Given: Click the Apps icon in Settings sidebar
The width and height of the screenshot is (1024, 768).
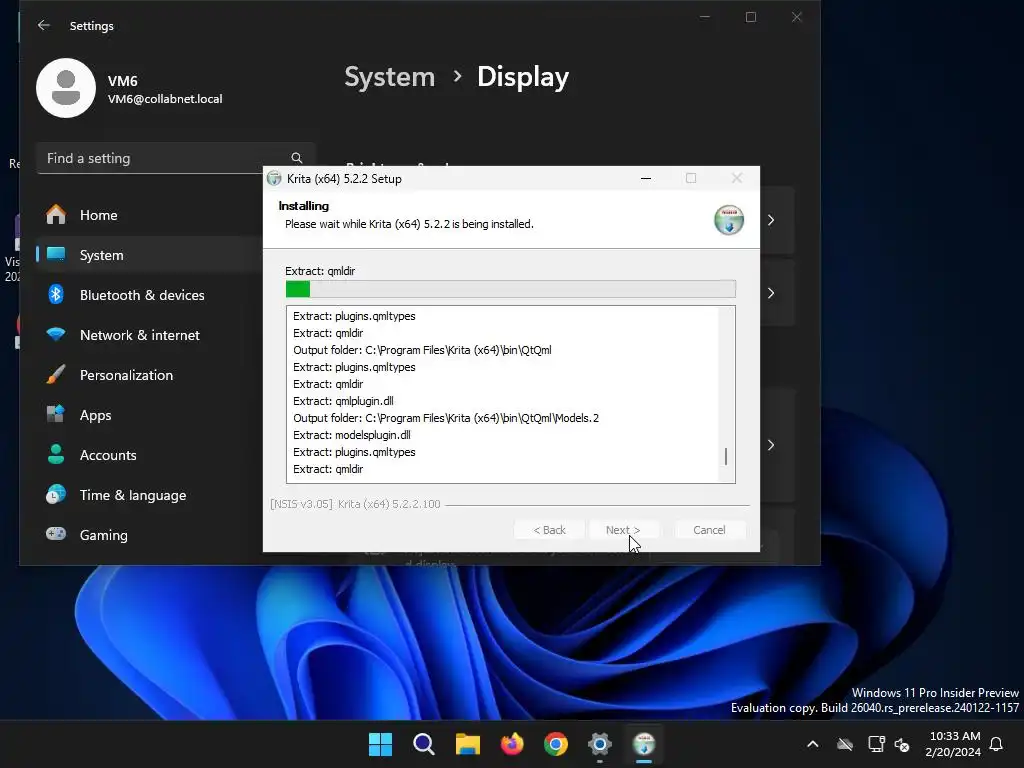Looking at the screenshot, I should 56,415.
